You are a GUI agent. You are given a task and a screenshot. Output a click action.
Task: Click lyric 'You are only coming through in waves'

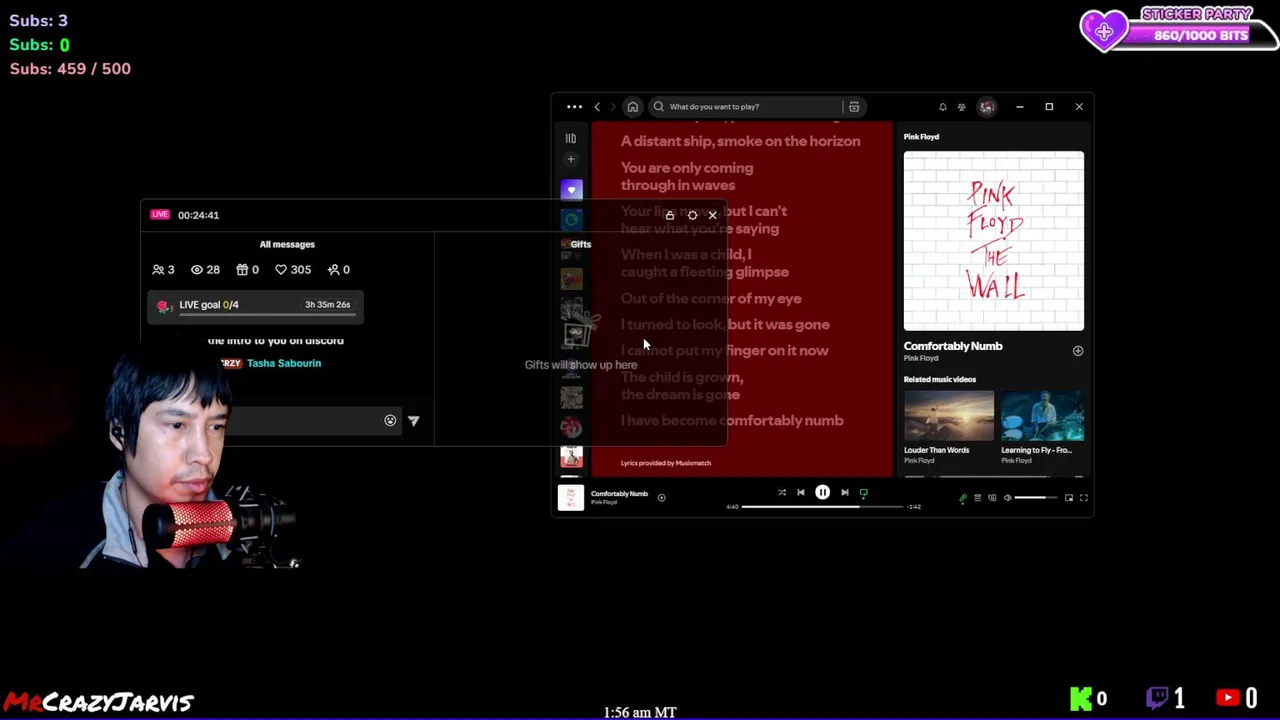point(687,176)
